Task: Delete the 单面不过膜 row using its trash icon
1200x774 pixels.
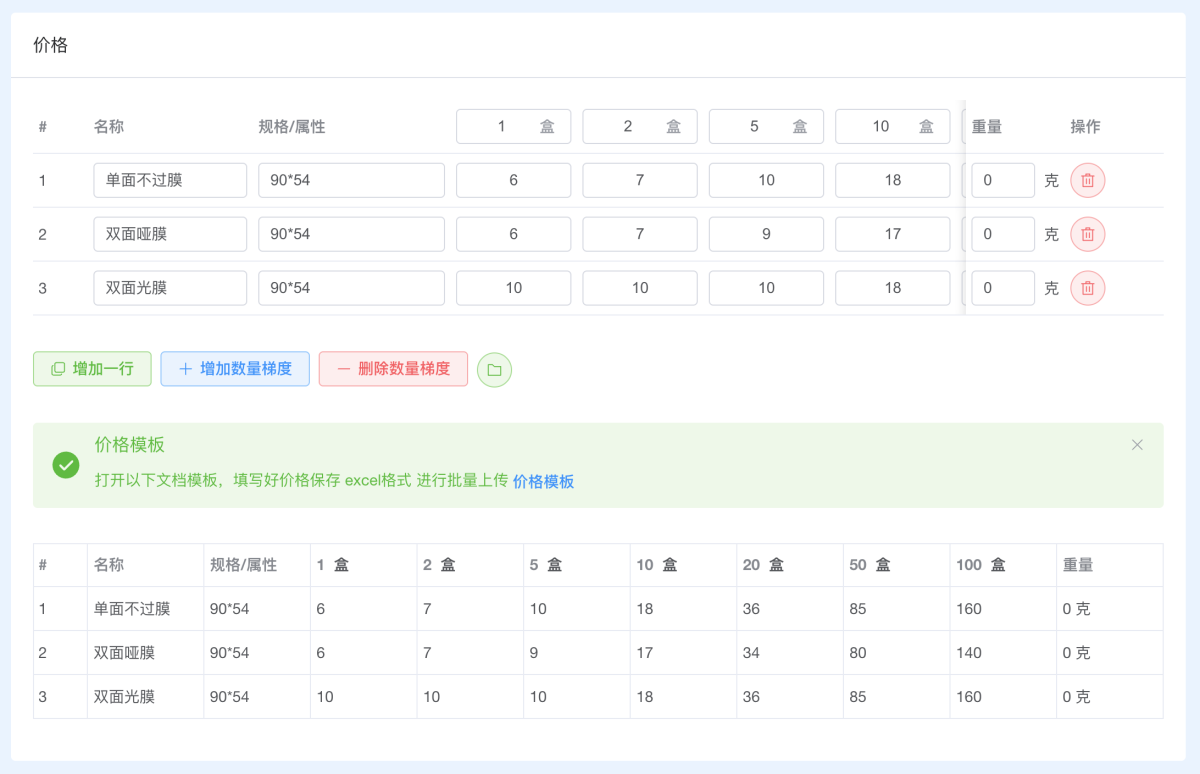Action: tap(1087, 180)
